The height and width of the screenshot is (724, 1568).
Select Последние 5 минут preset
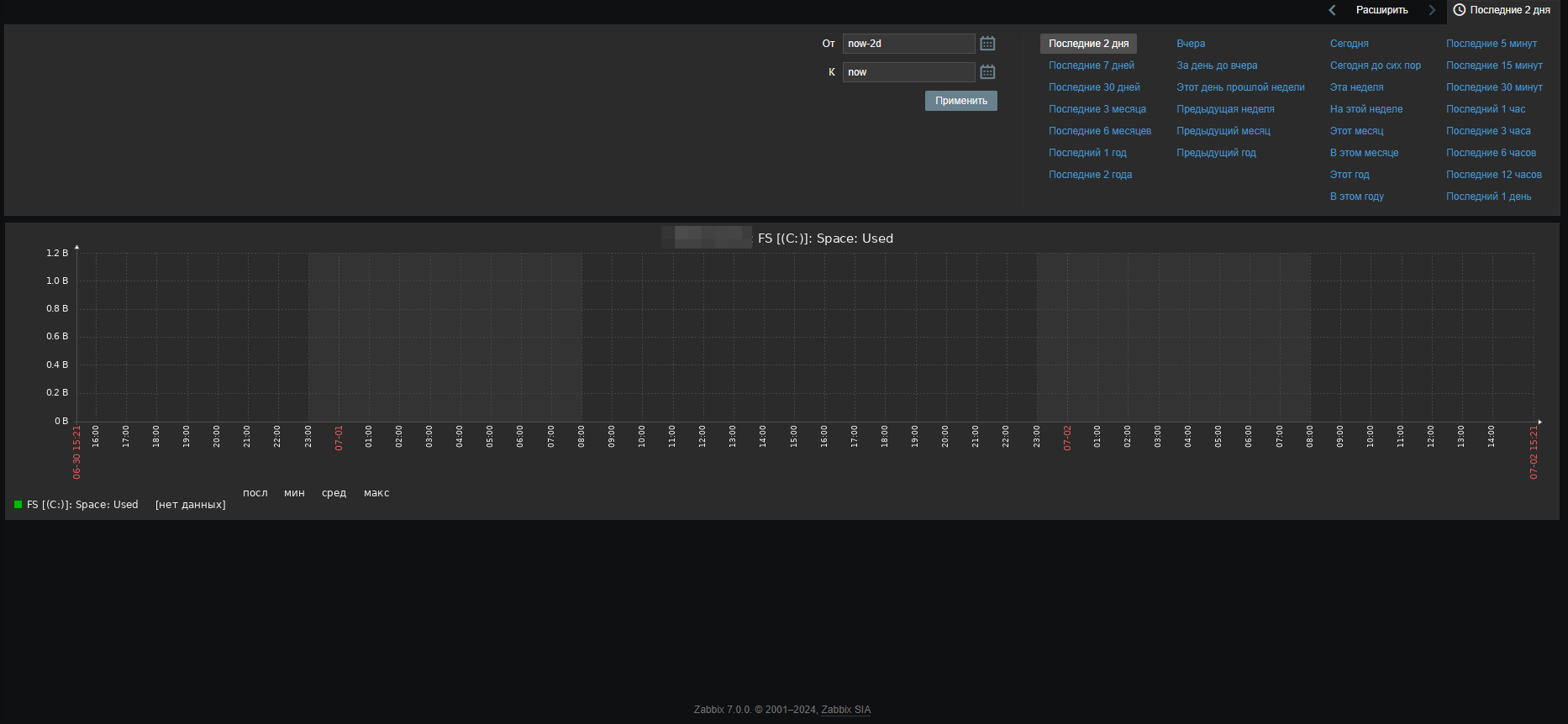1491,44
